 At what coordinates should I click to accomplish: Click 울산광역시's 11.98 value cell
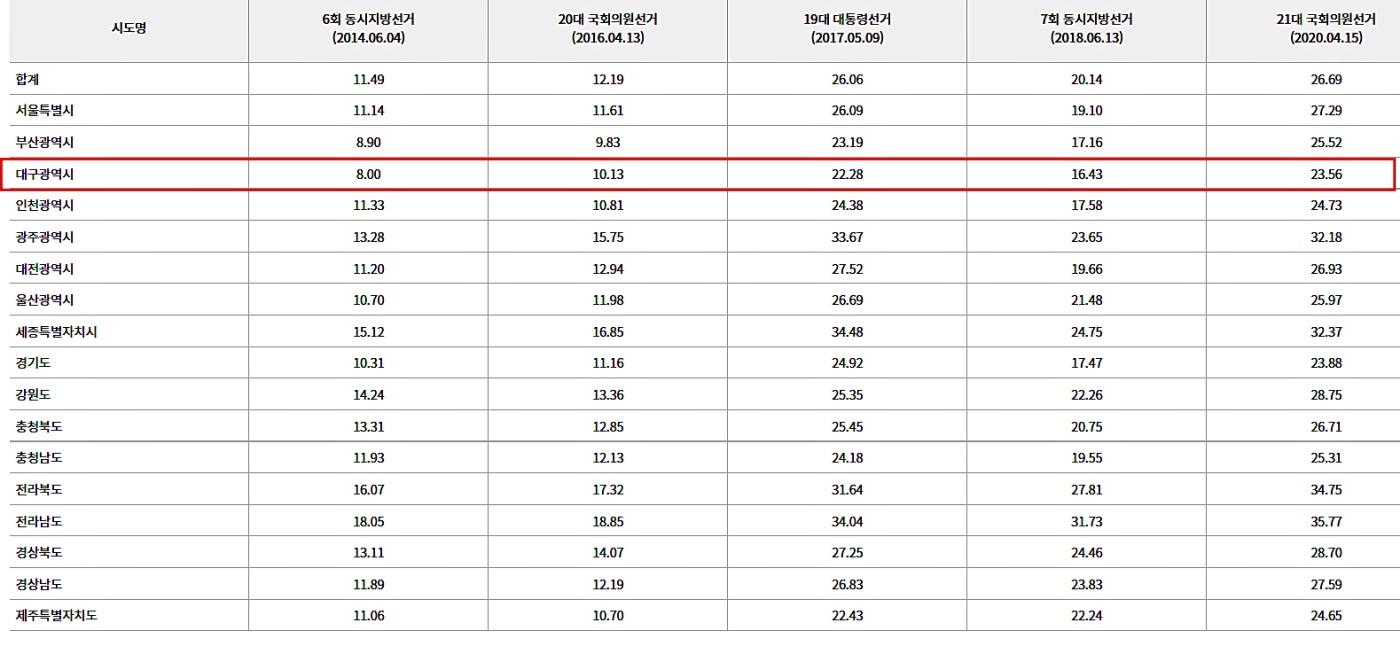pyautogui.click(x=607, y=300)
